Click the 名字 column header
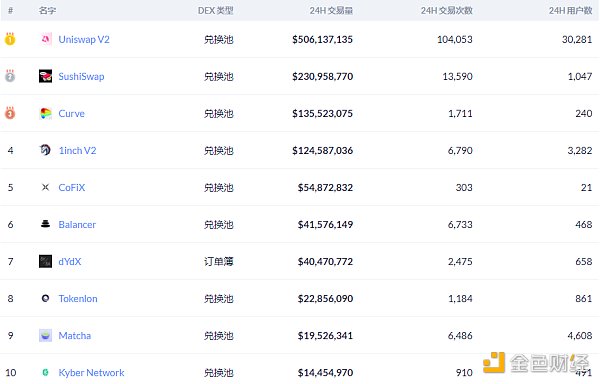Screen dimensions: 600x384 [47, 11]
